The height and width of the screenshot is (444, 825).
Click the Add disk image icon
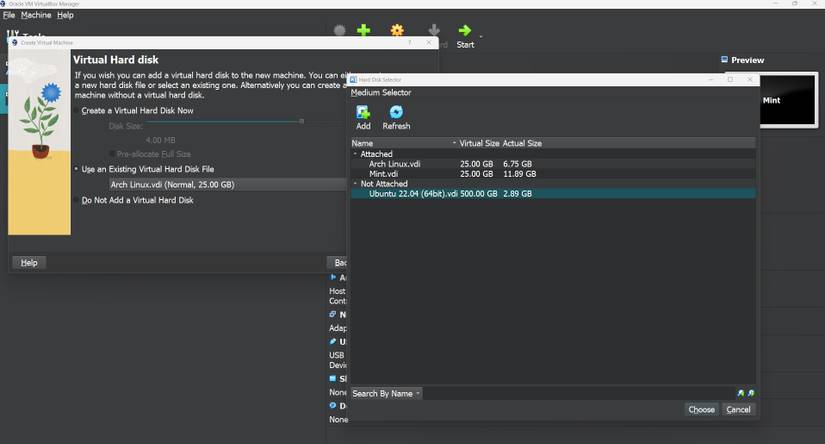[x=363, y=113]
